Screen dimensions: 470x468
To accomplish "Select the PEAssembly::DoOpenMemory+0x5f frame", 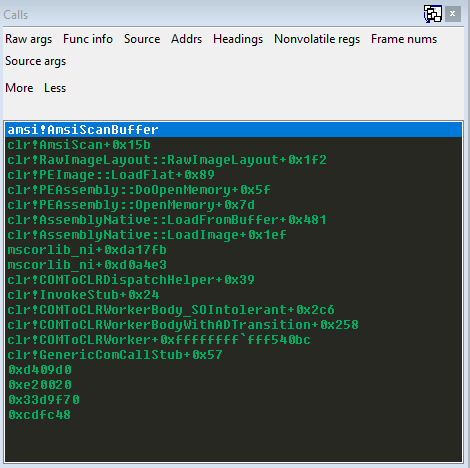I will click(234, 190).
